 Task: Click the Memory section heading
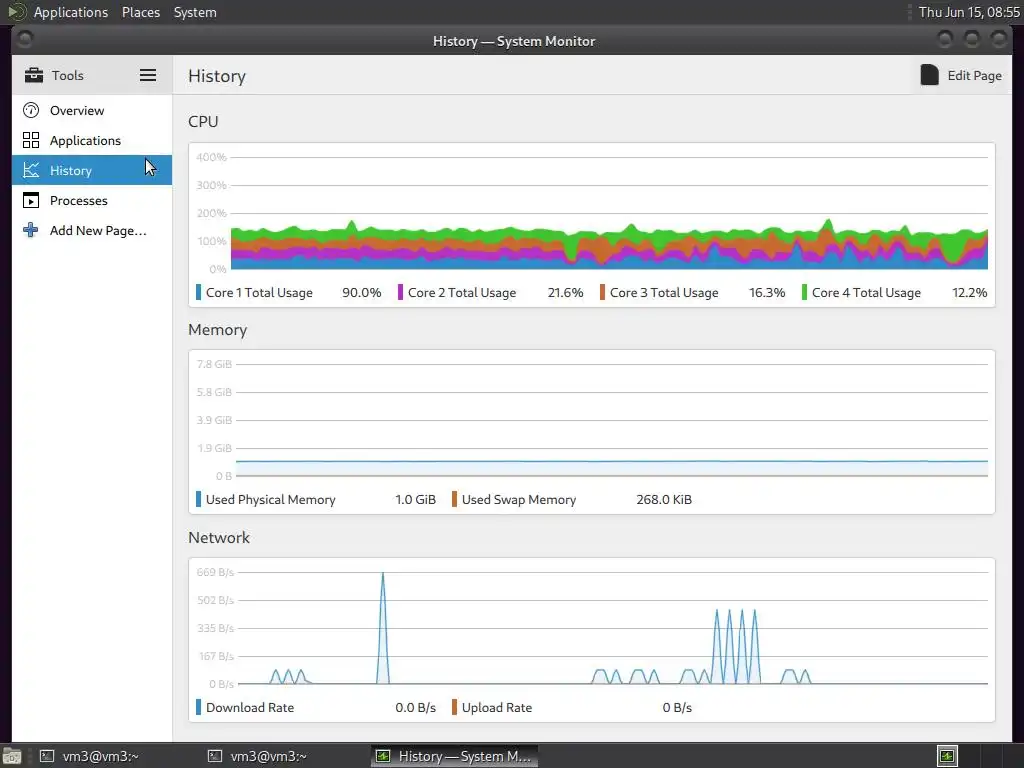[217, 330]
